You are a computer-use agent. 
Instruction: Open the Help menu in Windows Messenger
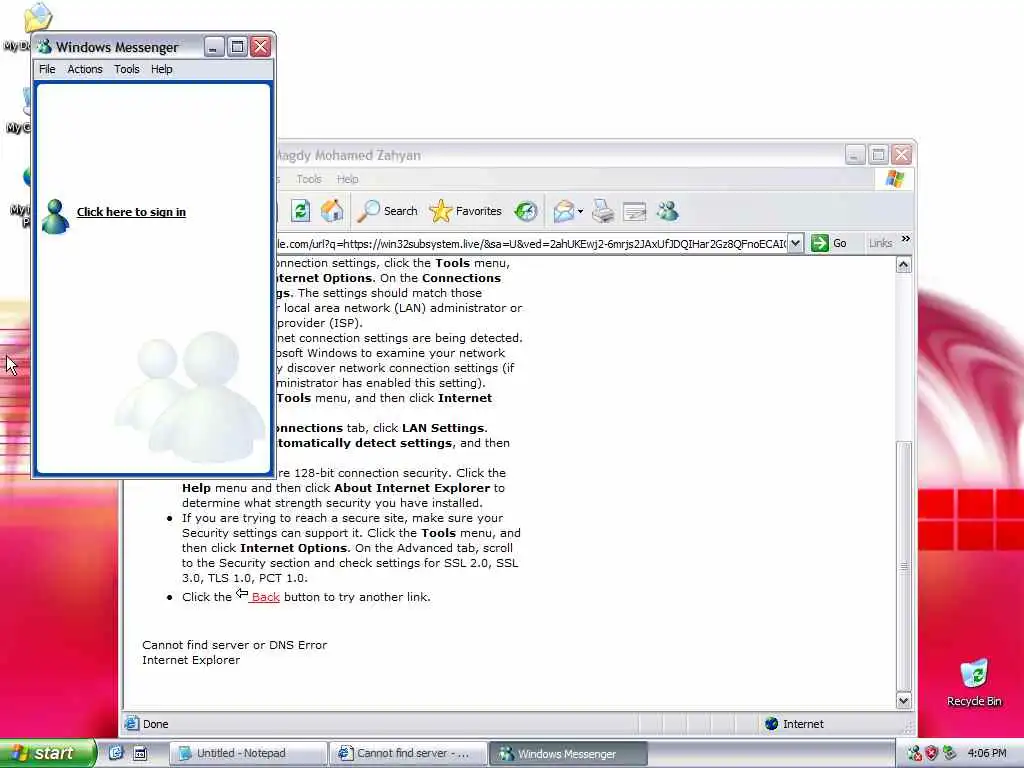161,69
